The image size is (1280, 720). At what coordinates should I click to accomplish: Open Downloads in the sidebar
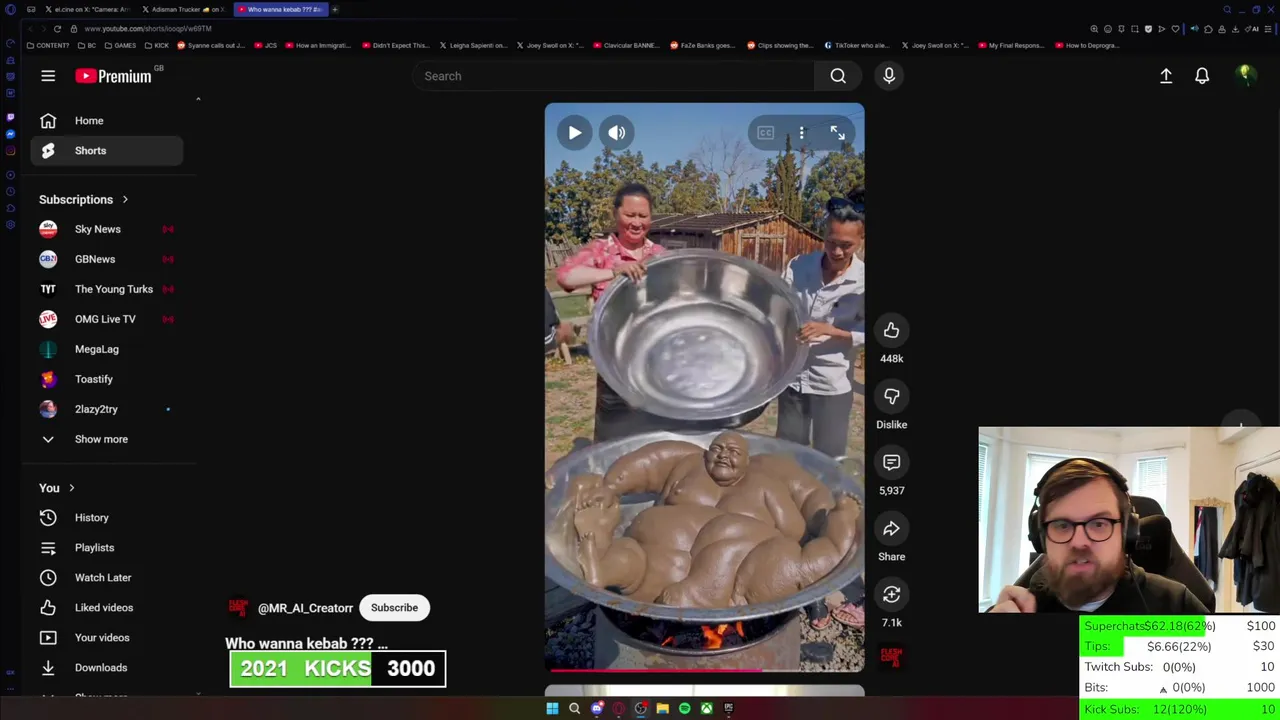(107, 668)
